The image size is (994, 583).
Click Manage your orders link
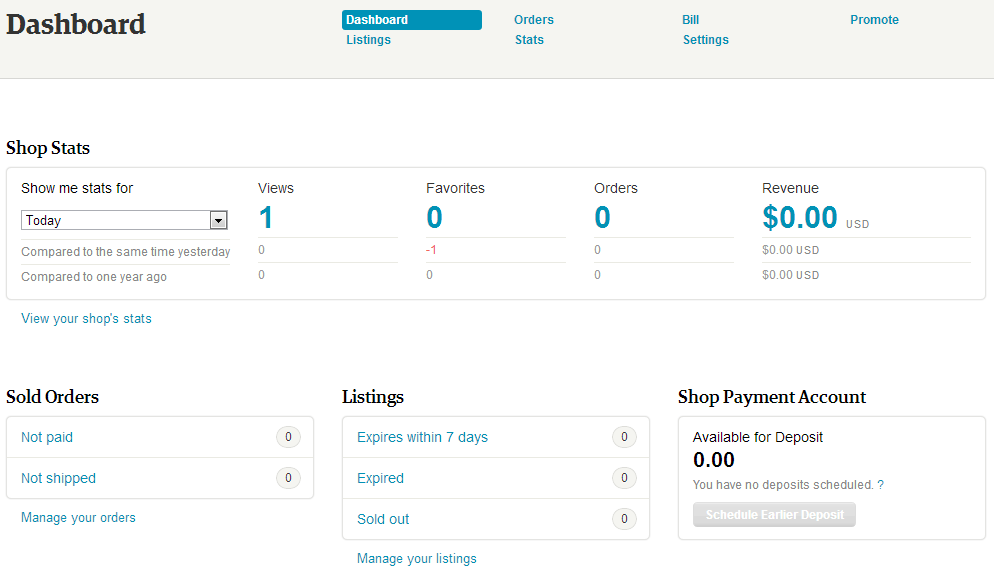pyautogui.click(x=78, y=517)
